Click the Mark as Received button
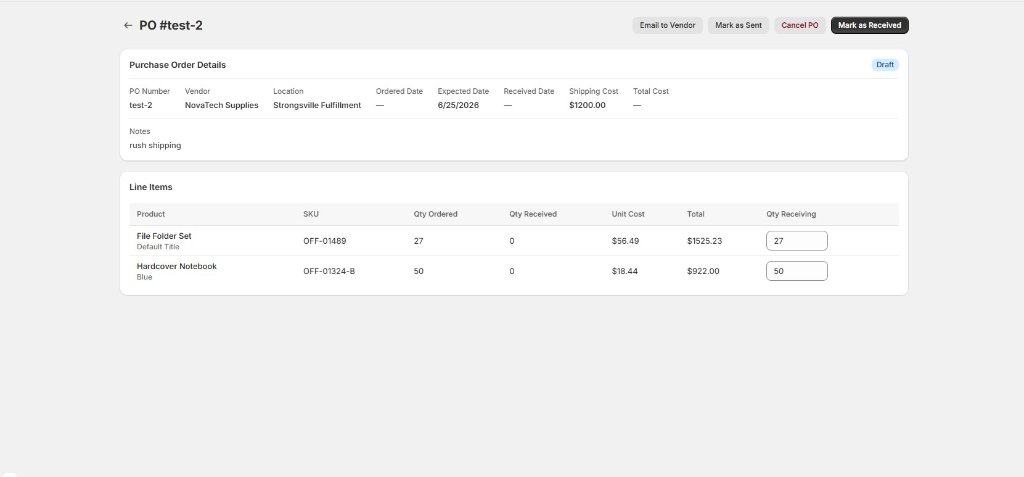The image size is (1024, 477). coord(870,25)
